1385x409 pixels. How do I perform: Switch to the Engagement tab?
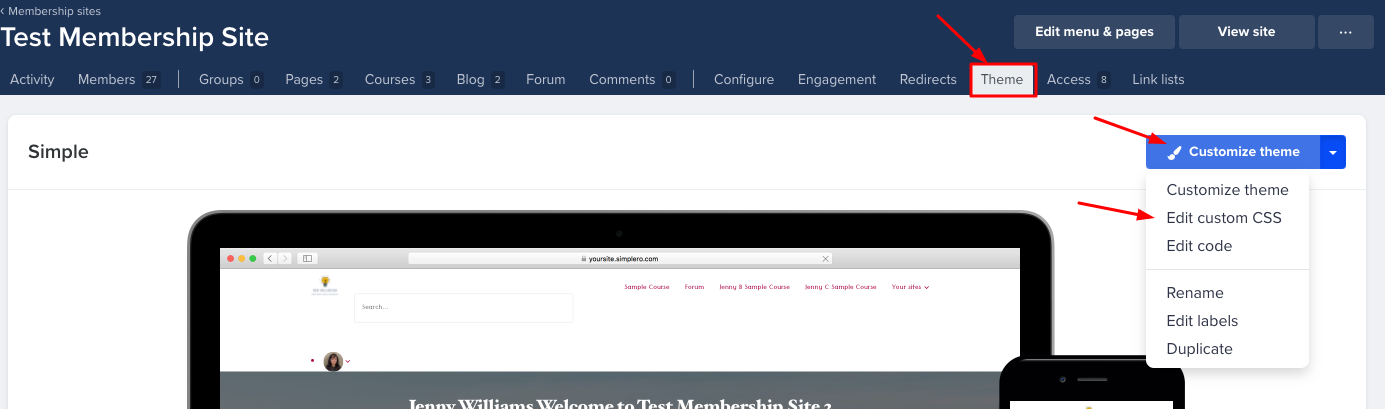pos(837,79)
